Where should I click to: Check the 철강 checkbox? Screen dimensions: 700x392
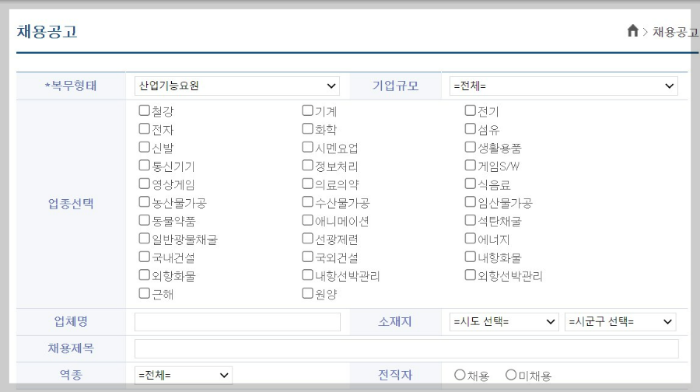(x=144, y=110)
